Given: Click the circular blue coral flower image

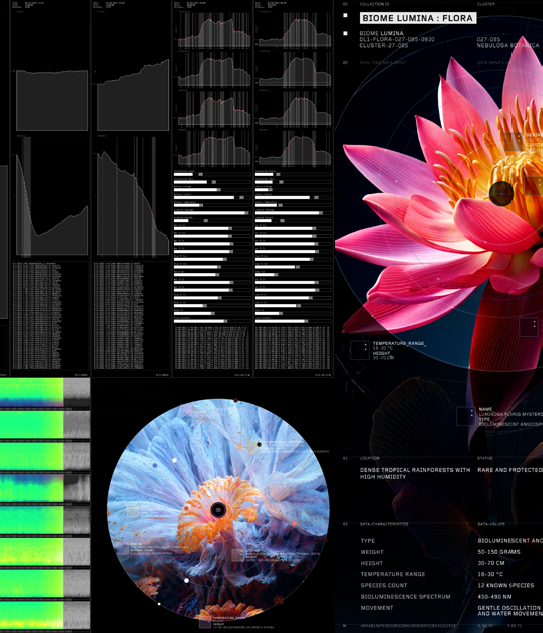Looking at the screenshot, I should click(x=218, y=509).
